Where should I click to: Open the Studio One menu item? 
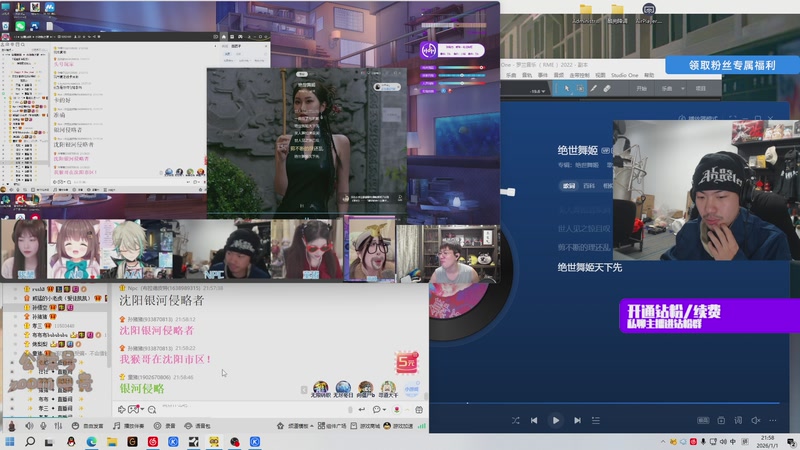click(x=624, y=75)
